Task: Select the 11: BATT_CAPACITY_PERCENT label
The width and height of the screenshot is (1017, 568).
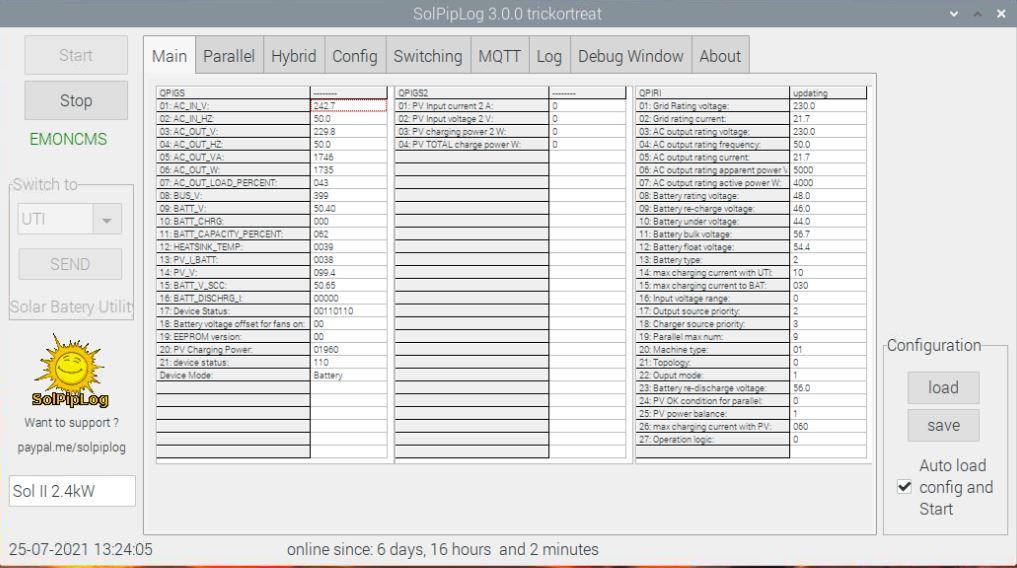Action: (x=233, y=234)
